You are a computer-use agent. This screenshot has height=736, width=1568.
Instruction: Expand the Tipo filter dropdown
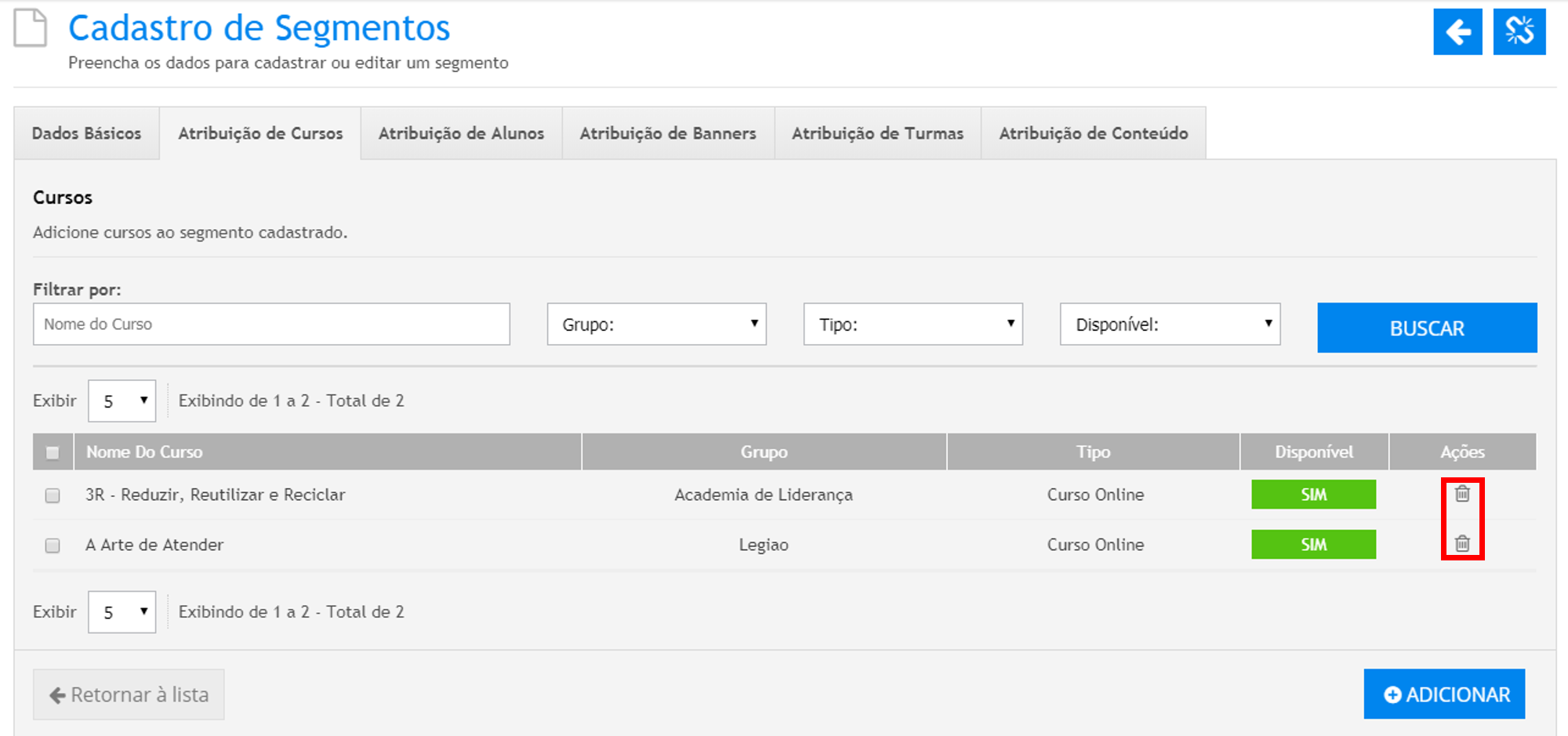coord(913,324)
